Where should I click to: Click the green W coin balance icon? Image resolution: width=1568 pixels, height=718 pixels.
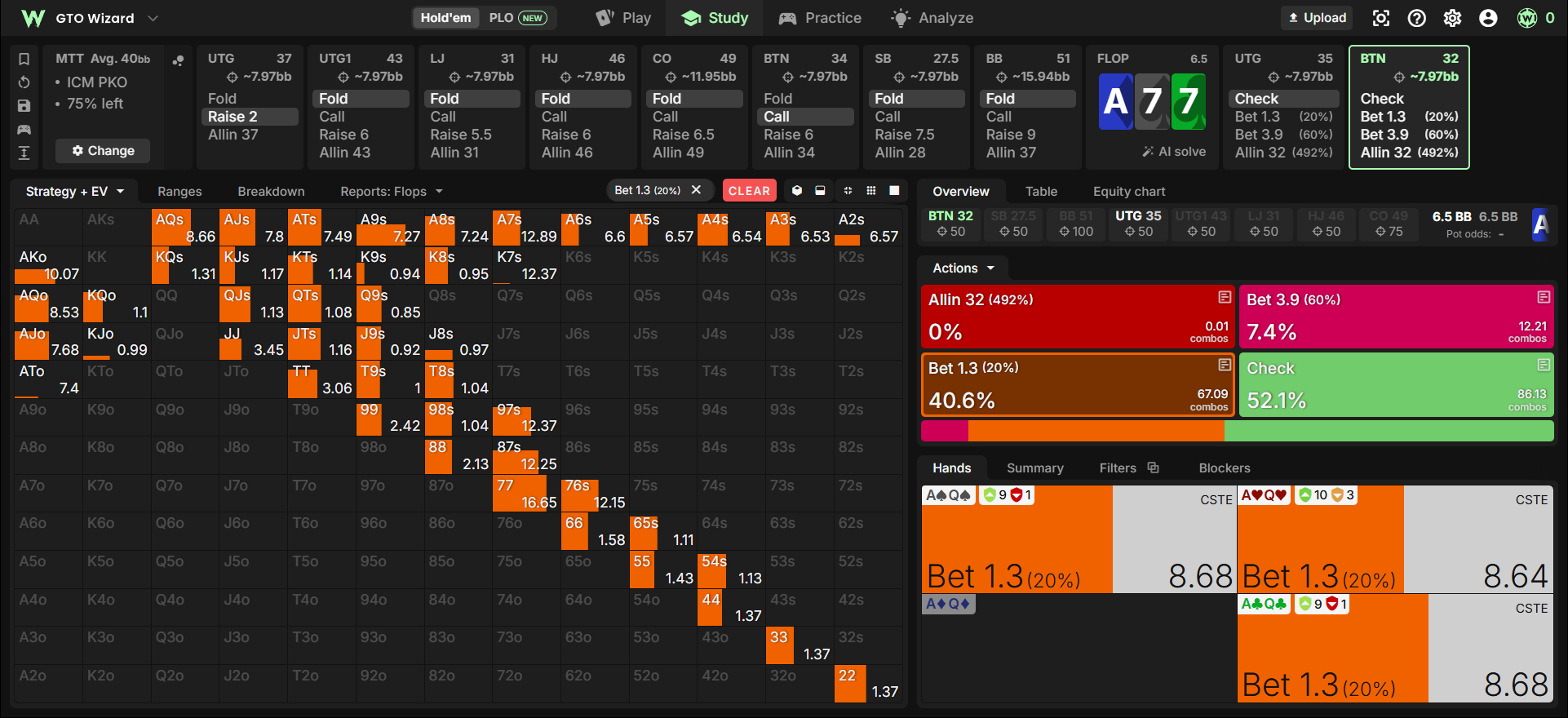[x=1527, y=18]
